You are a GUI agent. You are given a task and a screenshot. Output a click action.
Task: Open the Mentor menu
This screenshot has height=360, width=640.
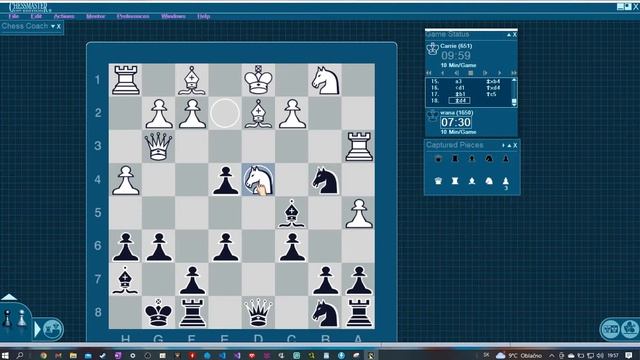click(x=96, y=16)
